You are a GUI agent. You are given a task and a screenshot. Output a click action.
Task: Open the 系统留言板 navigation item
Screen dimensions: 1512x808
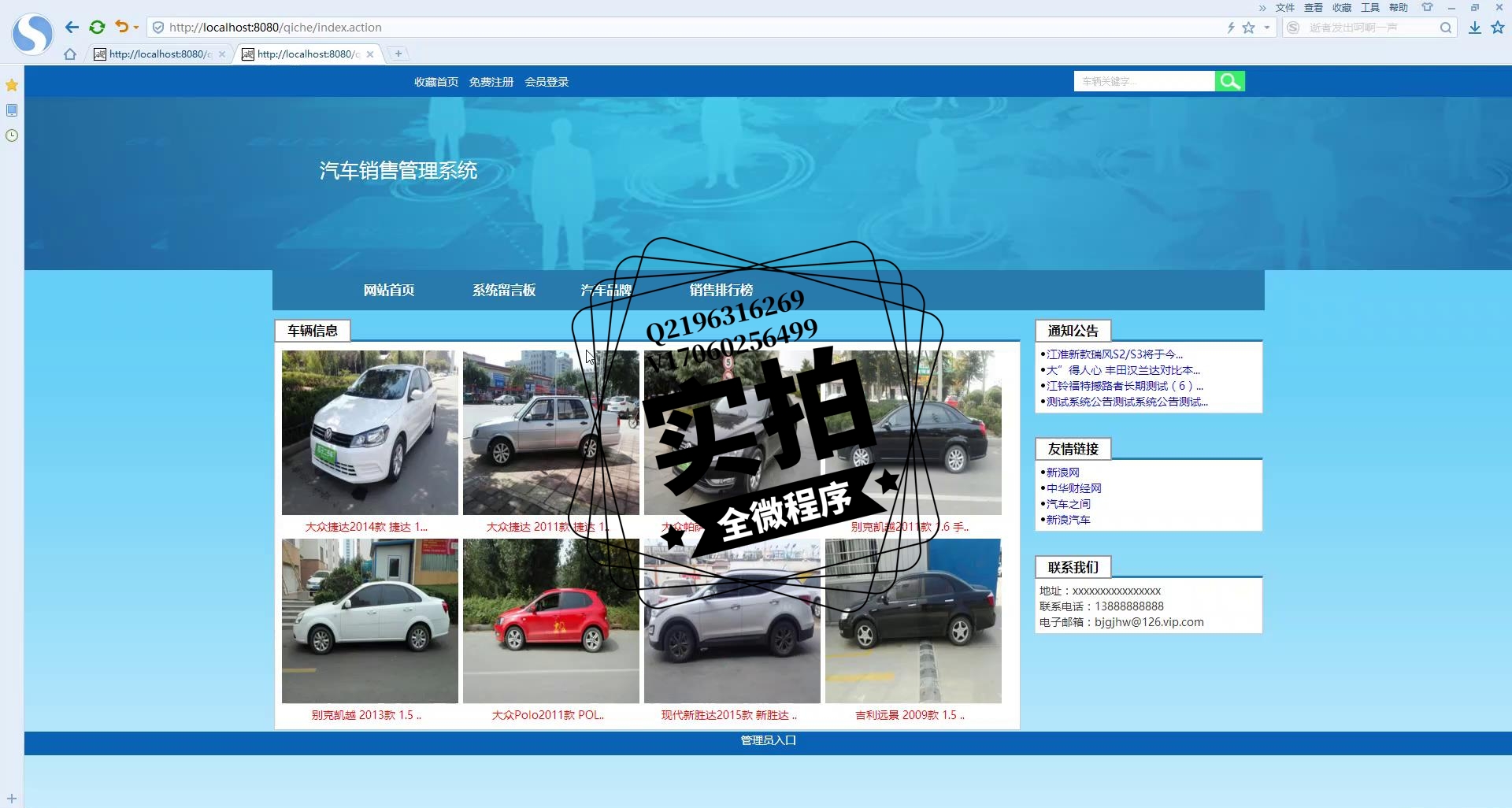pyautogui.click(x=504, y=290)
